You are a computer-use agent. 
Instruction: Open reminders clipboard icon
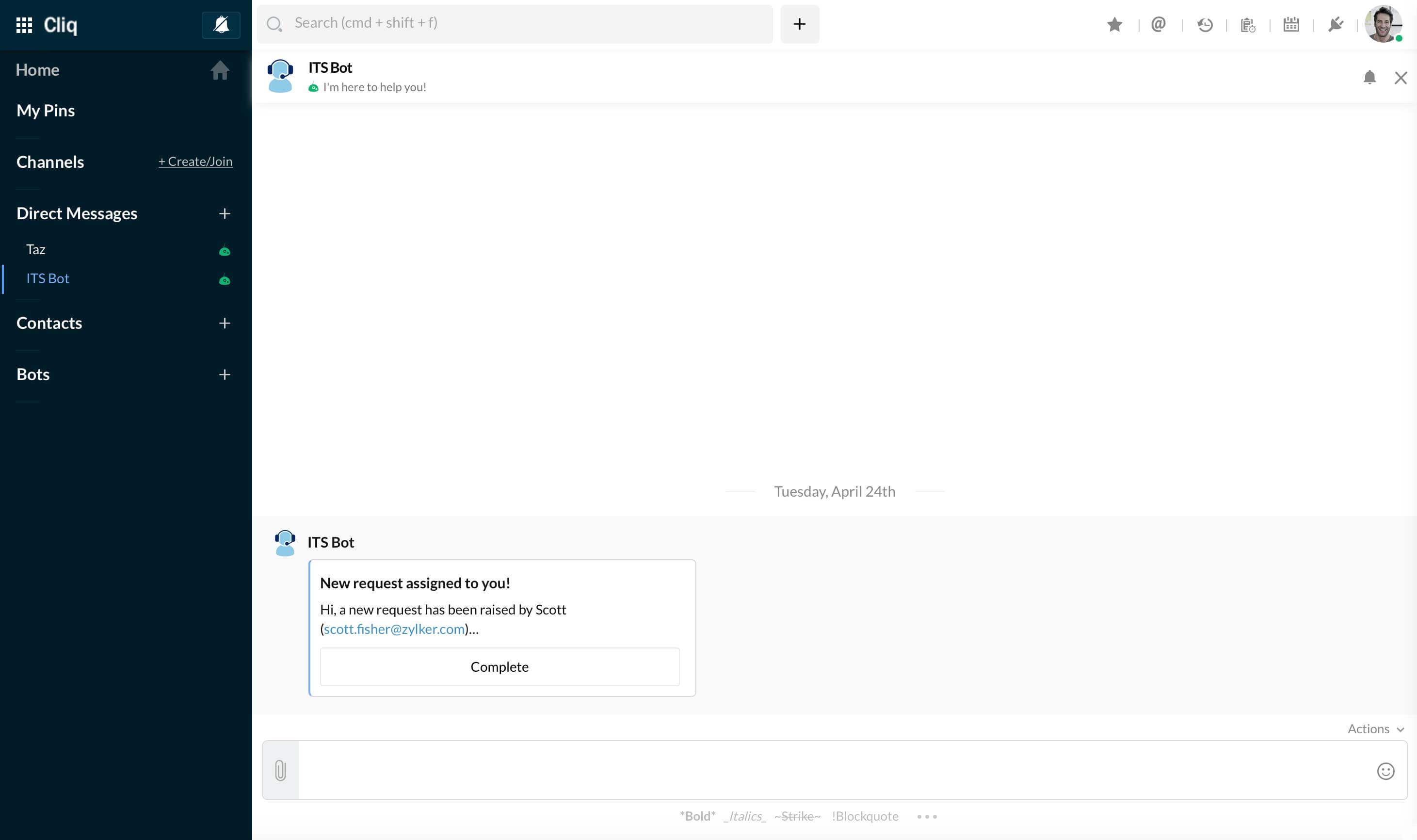point(1247,25)
